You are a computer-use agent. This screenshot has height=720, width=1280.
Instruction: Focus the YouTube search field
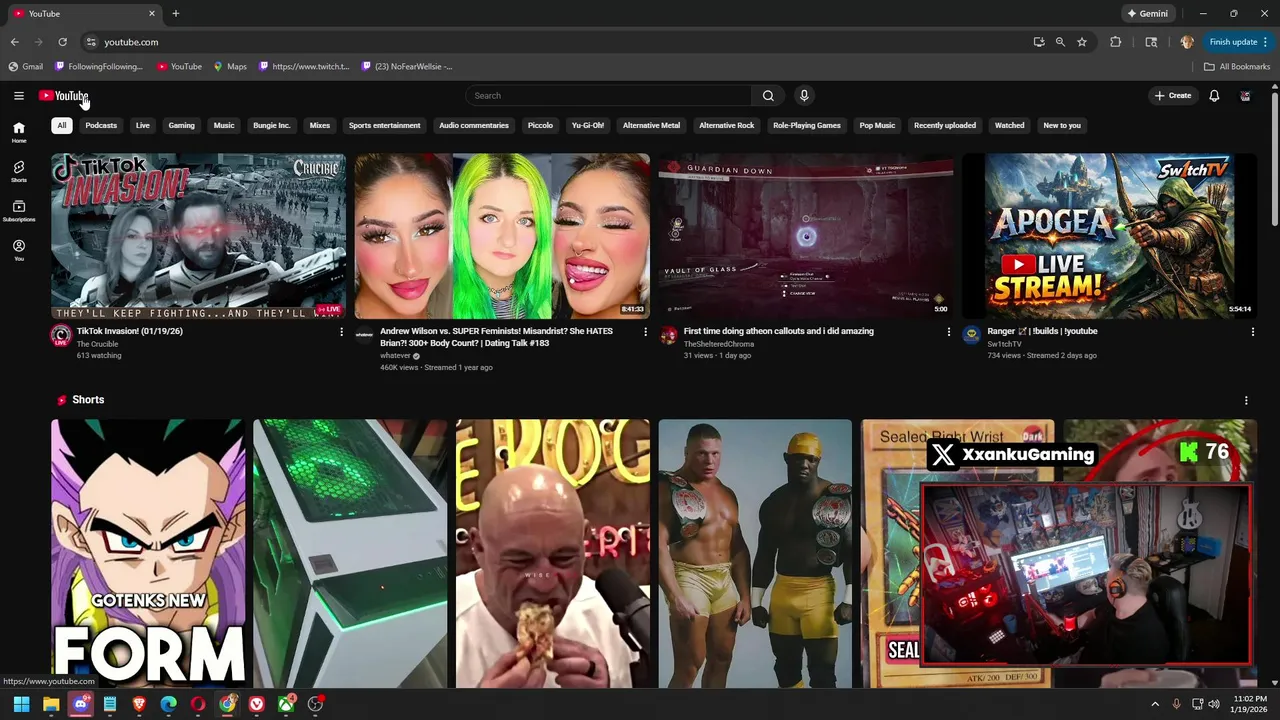coord(608,96)
